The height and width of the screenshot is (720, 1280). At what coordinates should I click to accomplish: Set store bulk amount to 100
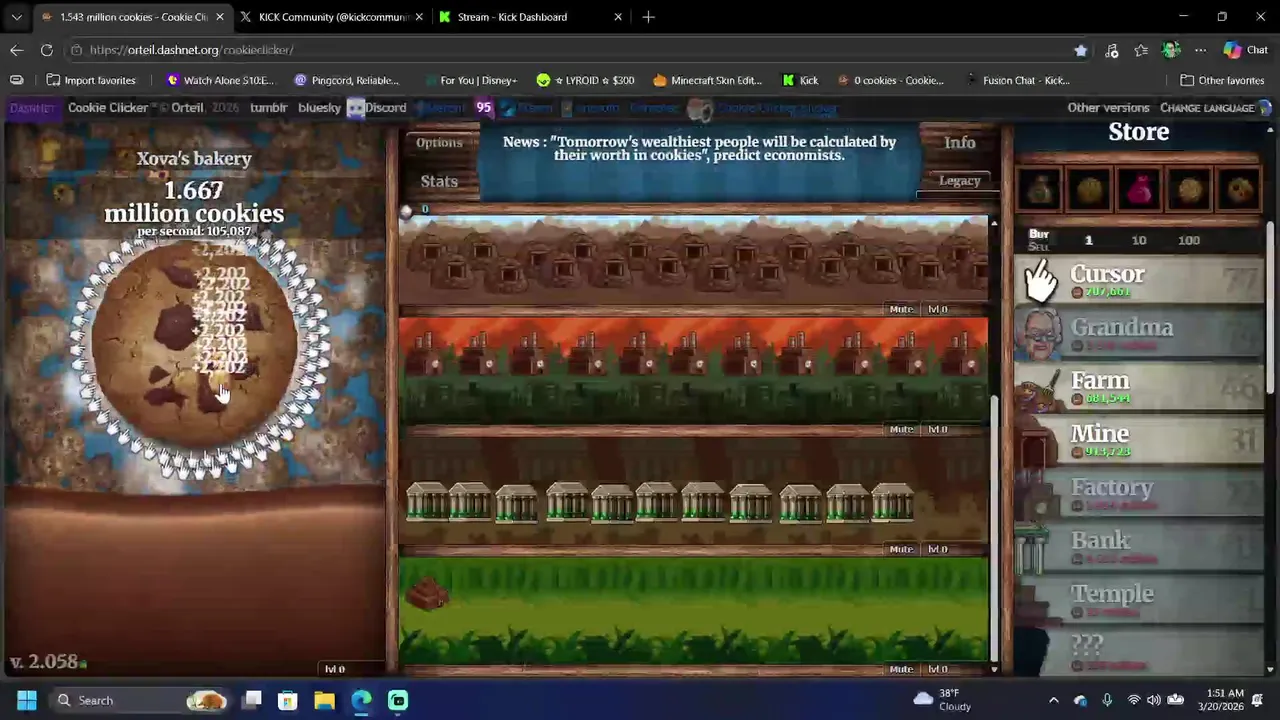[1189, 240]
